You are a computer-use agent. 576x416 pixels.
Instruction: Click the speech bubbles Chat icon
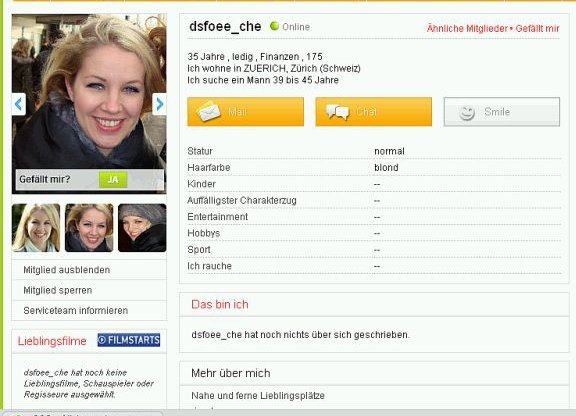pyautogui.click(x=337, y=112)
